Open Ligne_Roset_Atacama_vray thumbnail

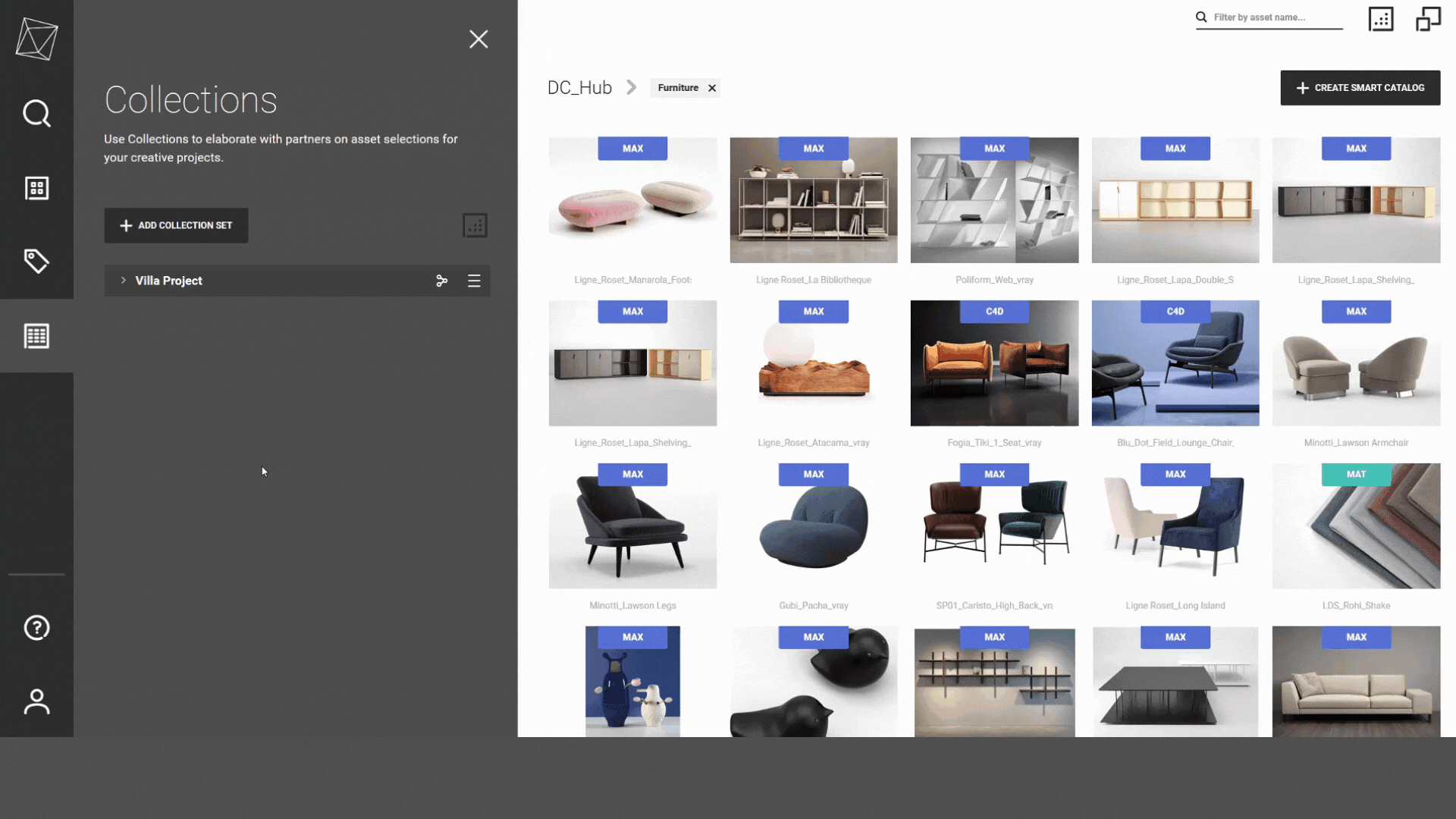[814, 363]
